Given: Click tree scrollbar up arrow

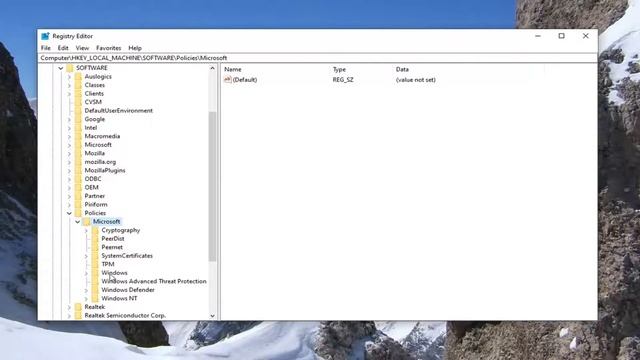Looking at the screenshot, I should pos(212,68).
